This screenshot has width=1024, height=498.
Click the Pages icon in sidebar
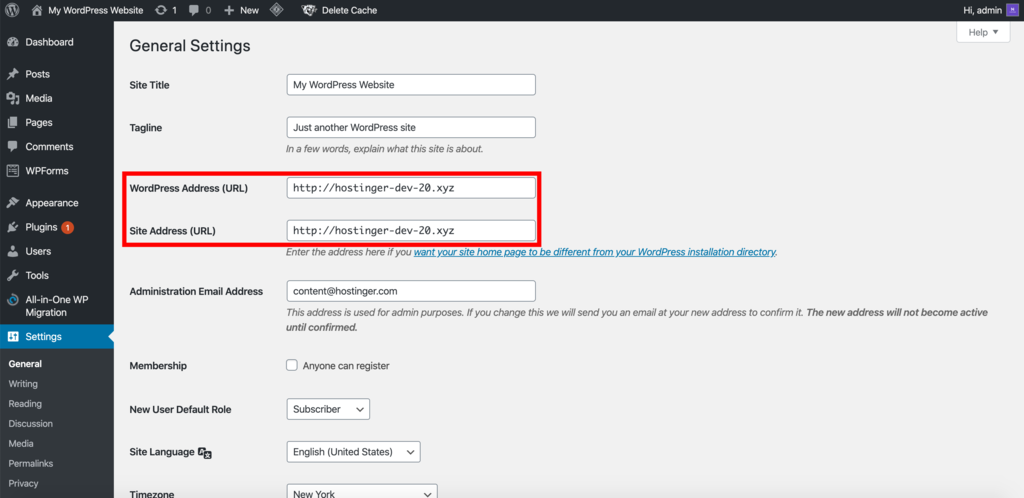[x=12, y=123]
